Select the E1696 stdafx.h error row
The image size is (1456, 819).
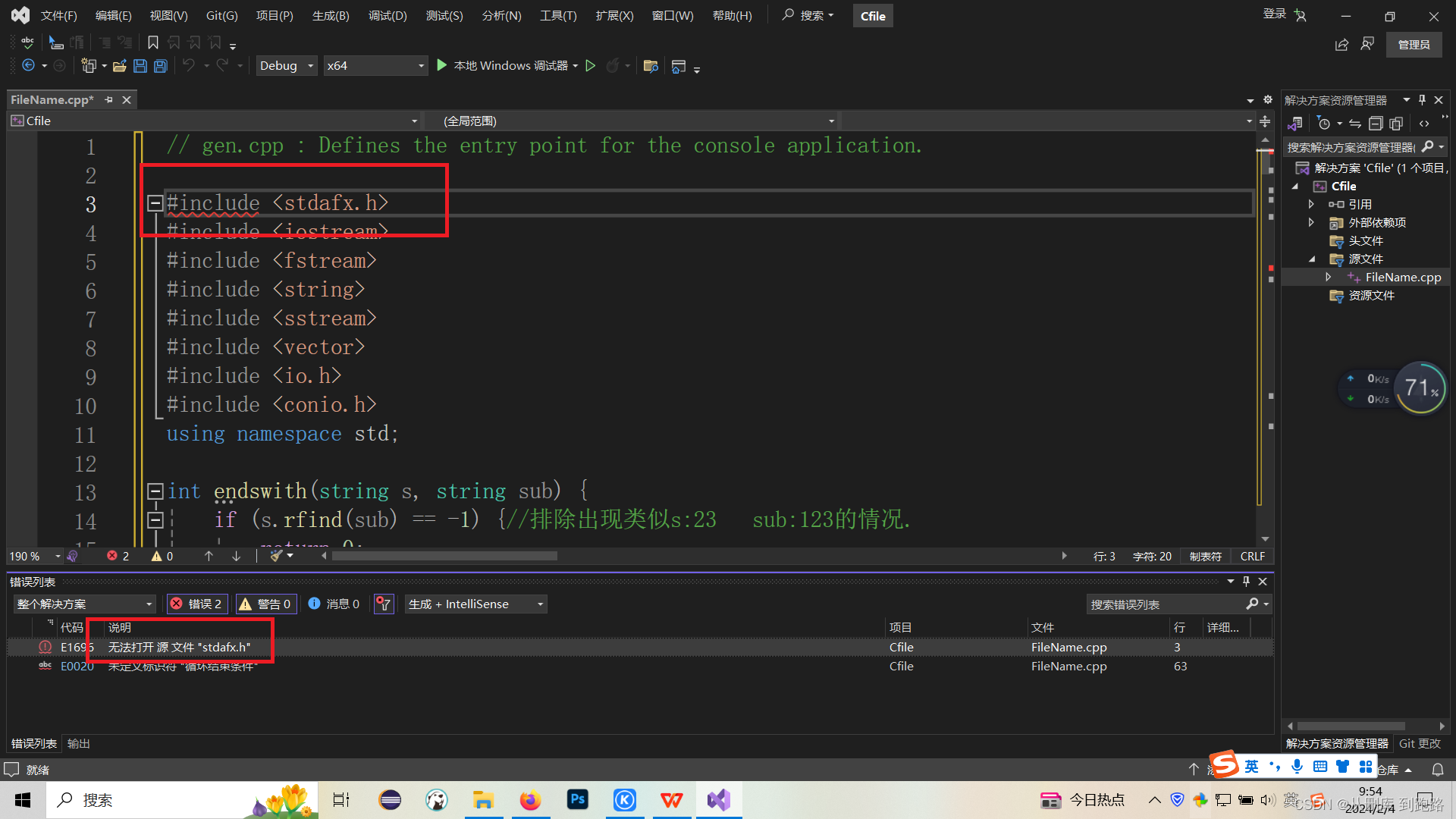tap(639, 647)
